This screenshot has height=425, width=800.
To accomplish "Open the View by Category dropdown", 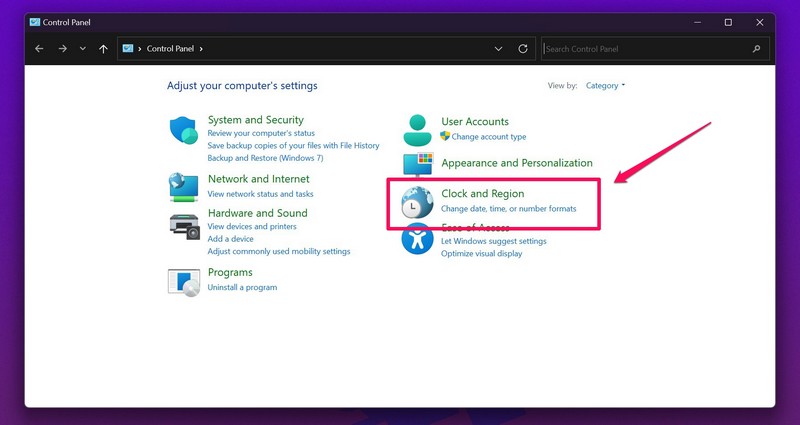I will pos(605,86).
